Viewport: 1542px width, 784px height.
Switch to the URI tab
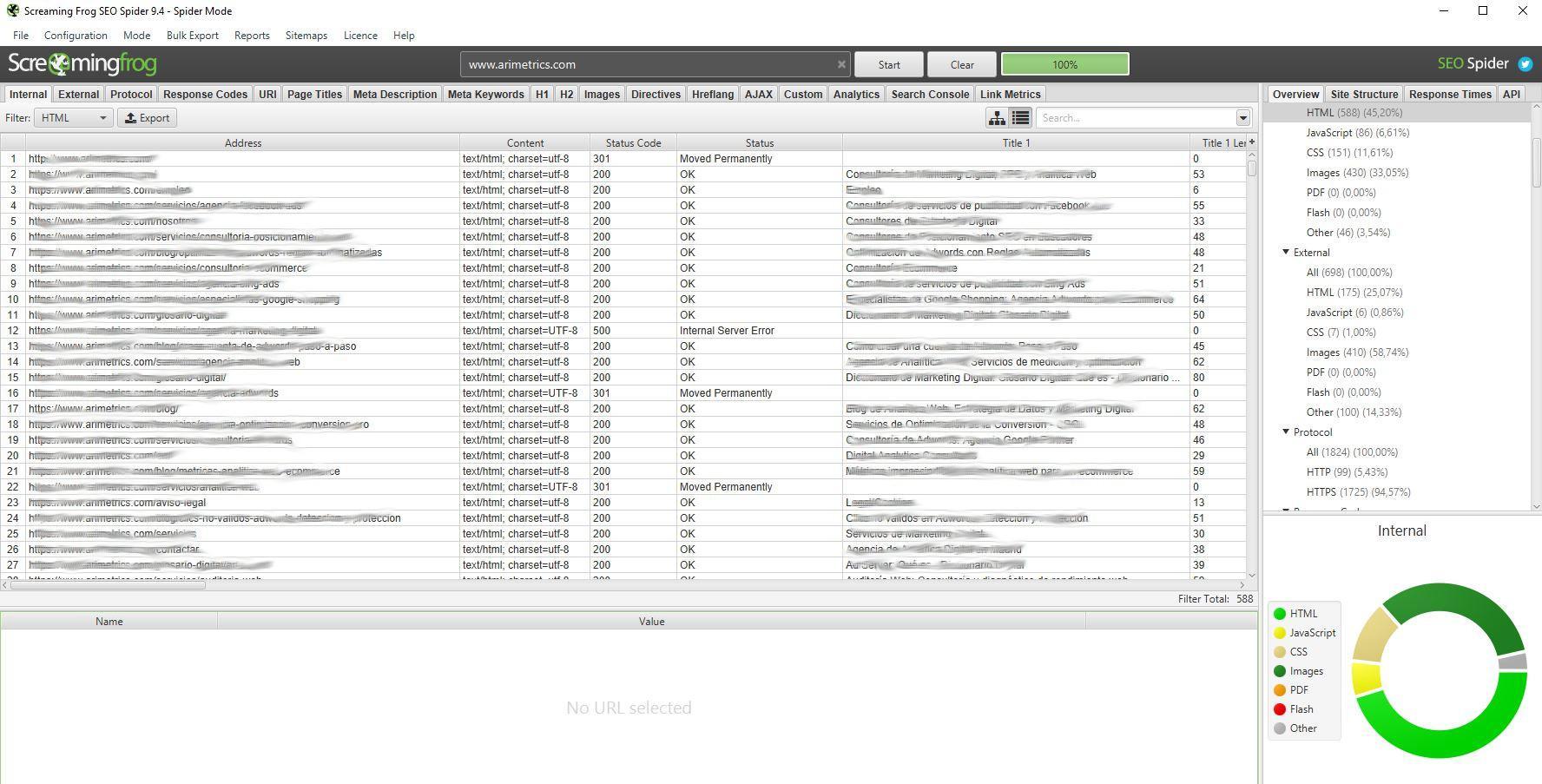pyautogui.click(x=267, y=95)
